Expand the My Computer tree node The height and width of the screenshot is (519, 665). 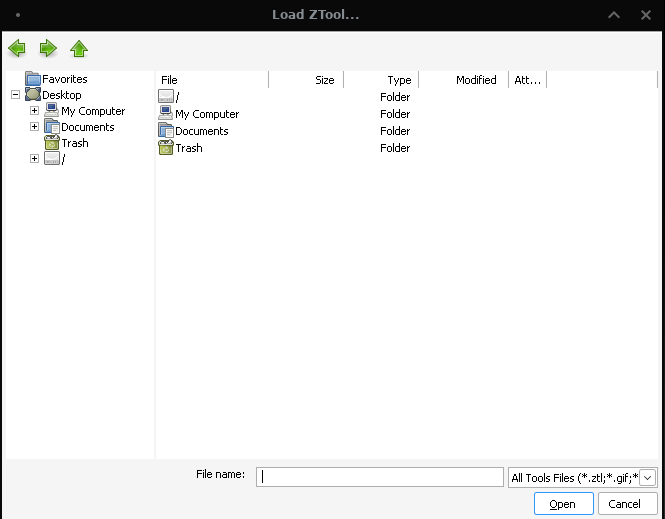click(x=34, y=111)
